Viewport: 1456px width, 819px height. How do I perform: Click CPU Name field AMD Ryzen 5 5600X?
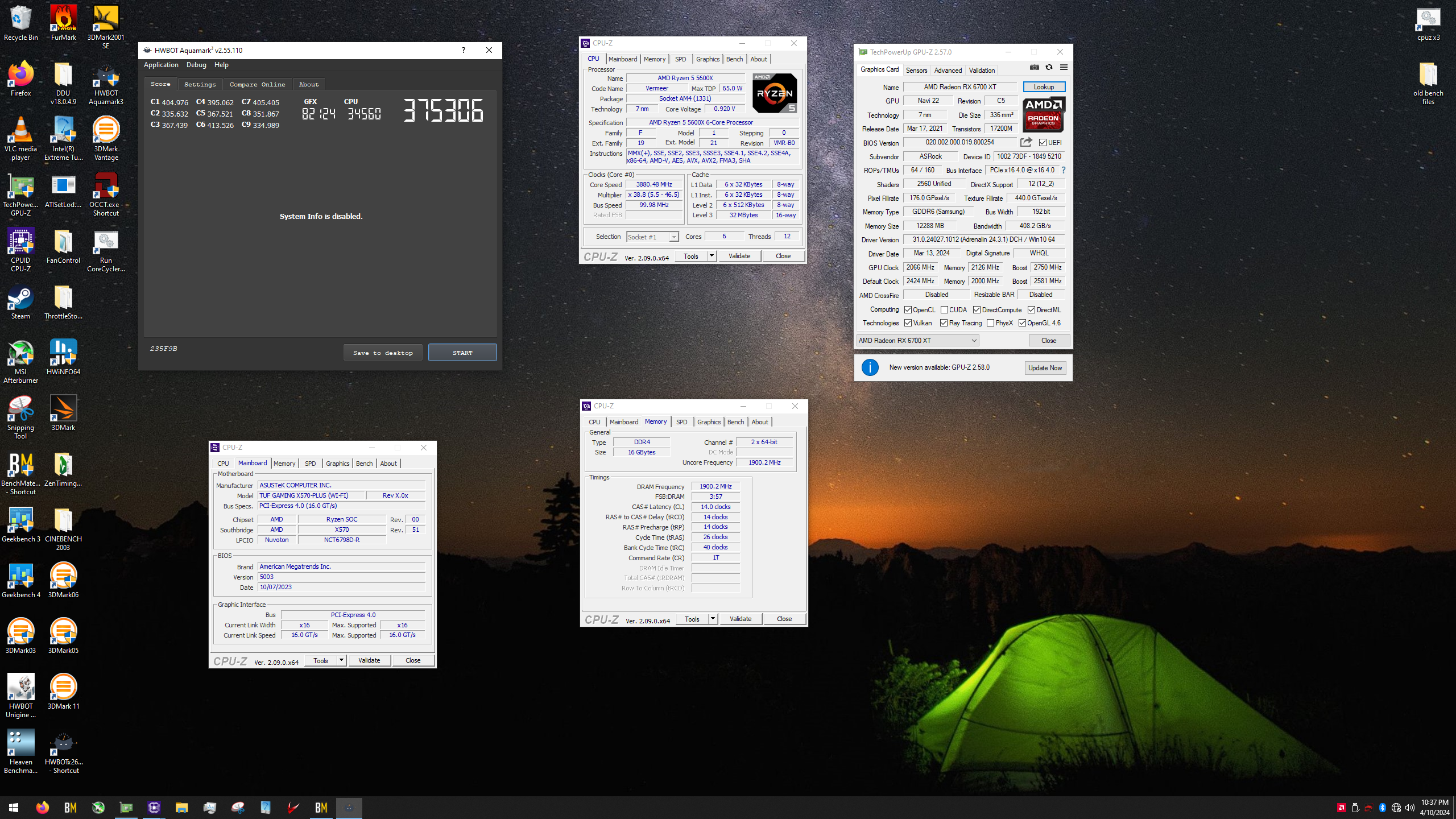click(x=685, y=78)
